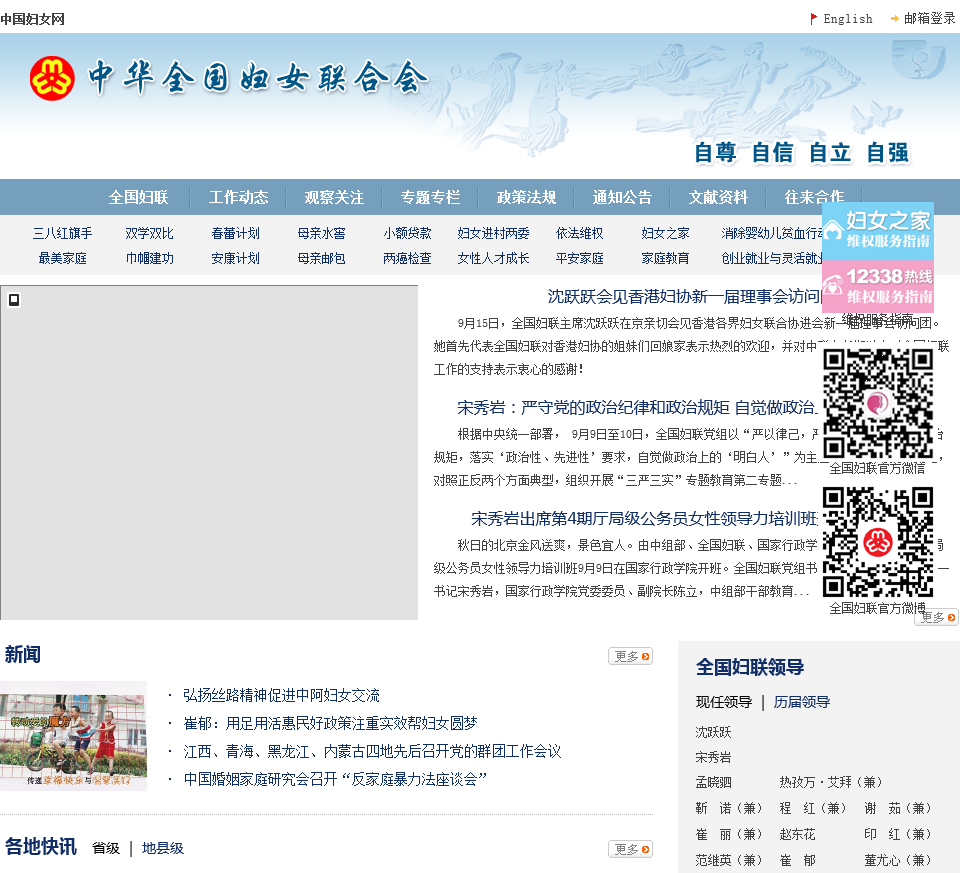
Task: Open headline 宋秀岩：严守党的政治纪律和政治规矩
Action: 637,408
